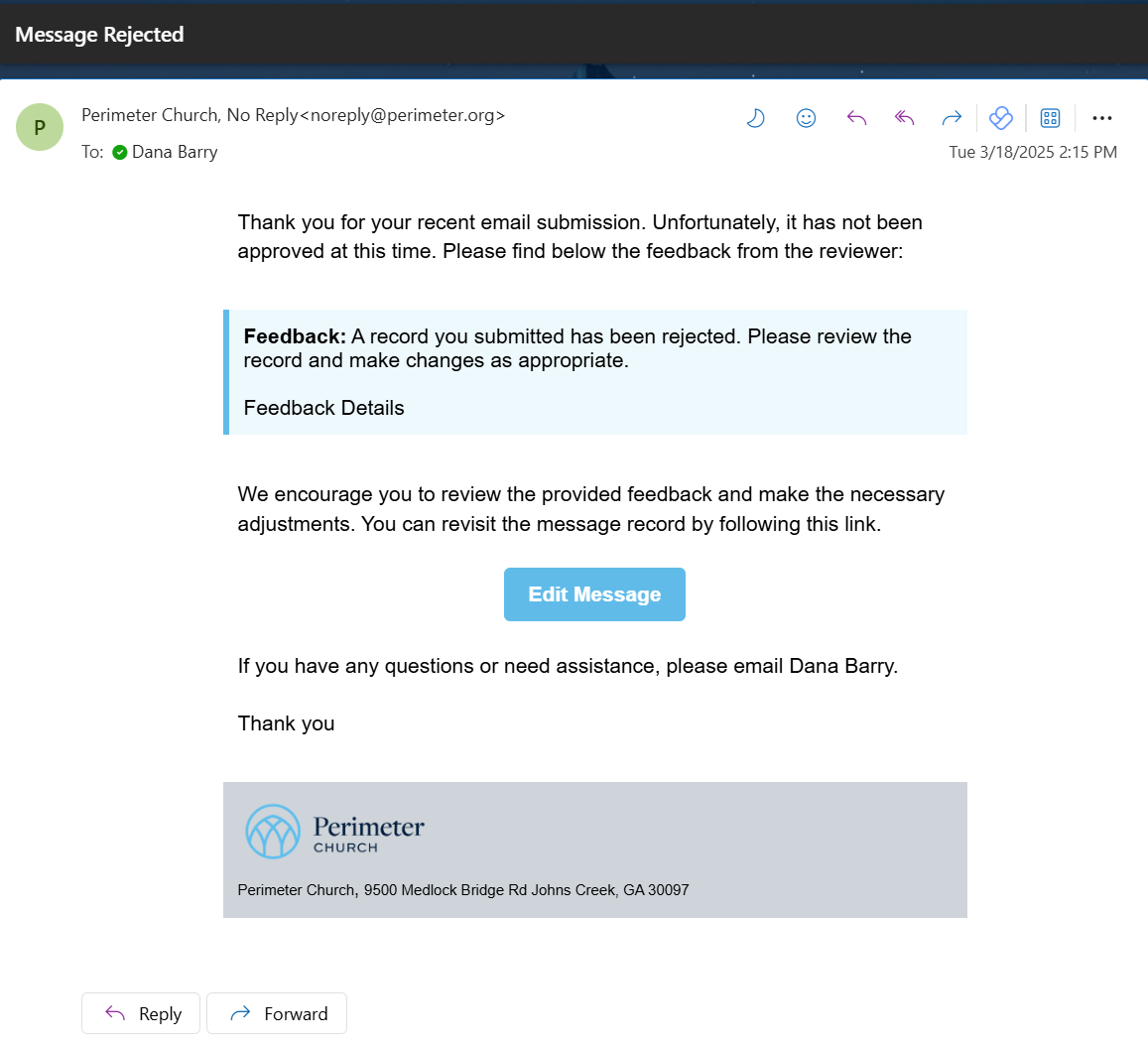This screenshot has width=1148, height=1047.
Task: Click the sender avatar with letter P
Action: [x=40, y=127]
